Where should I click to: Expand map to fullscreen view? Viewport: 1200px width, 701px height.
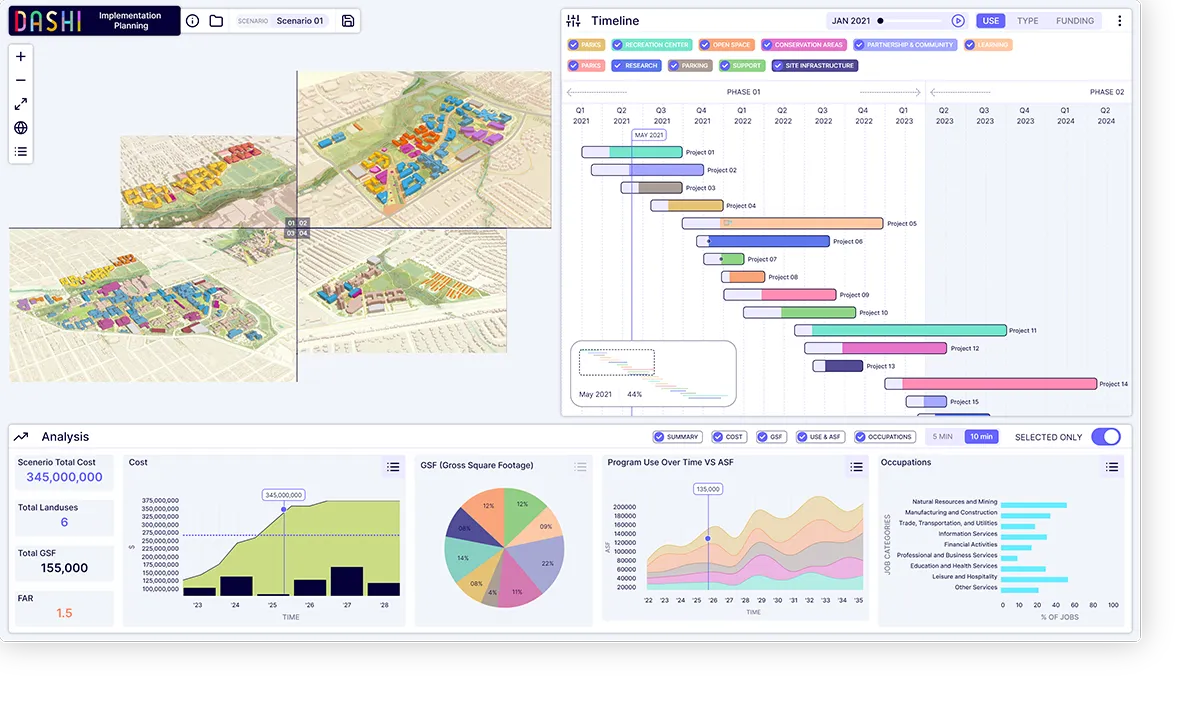pyautogui.click(x=21, y=104)
